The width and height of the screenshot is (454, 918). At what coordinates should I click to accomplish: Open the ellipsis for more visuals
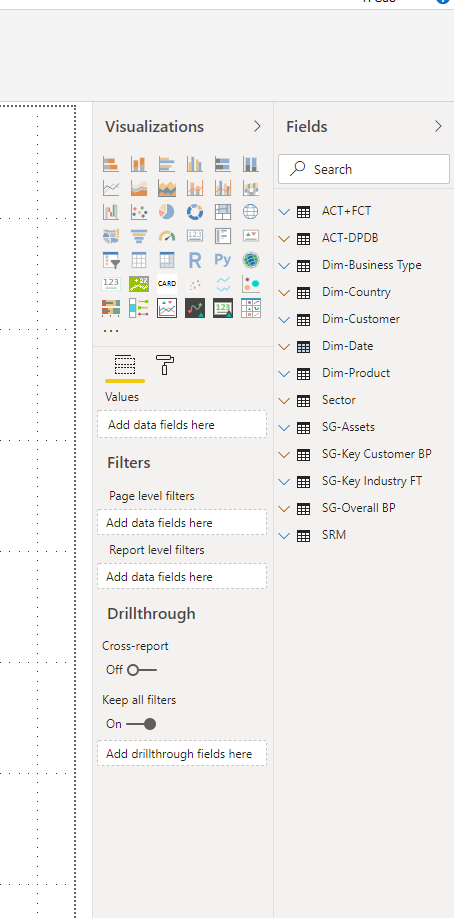pos(111,331)
